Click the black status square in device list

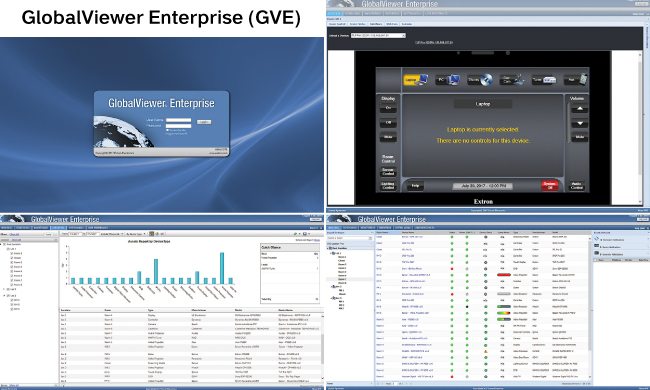(467, 307)
